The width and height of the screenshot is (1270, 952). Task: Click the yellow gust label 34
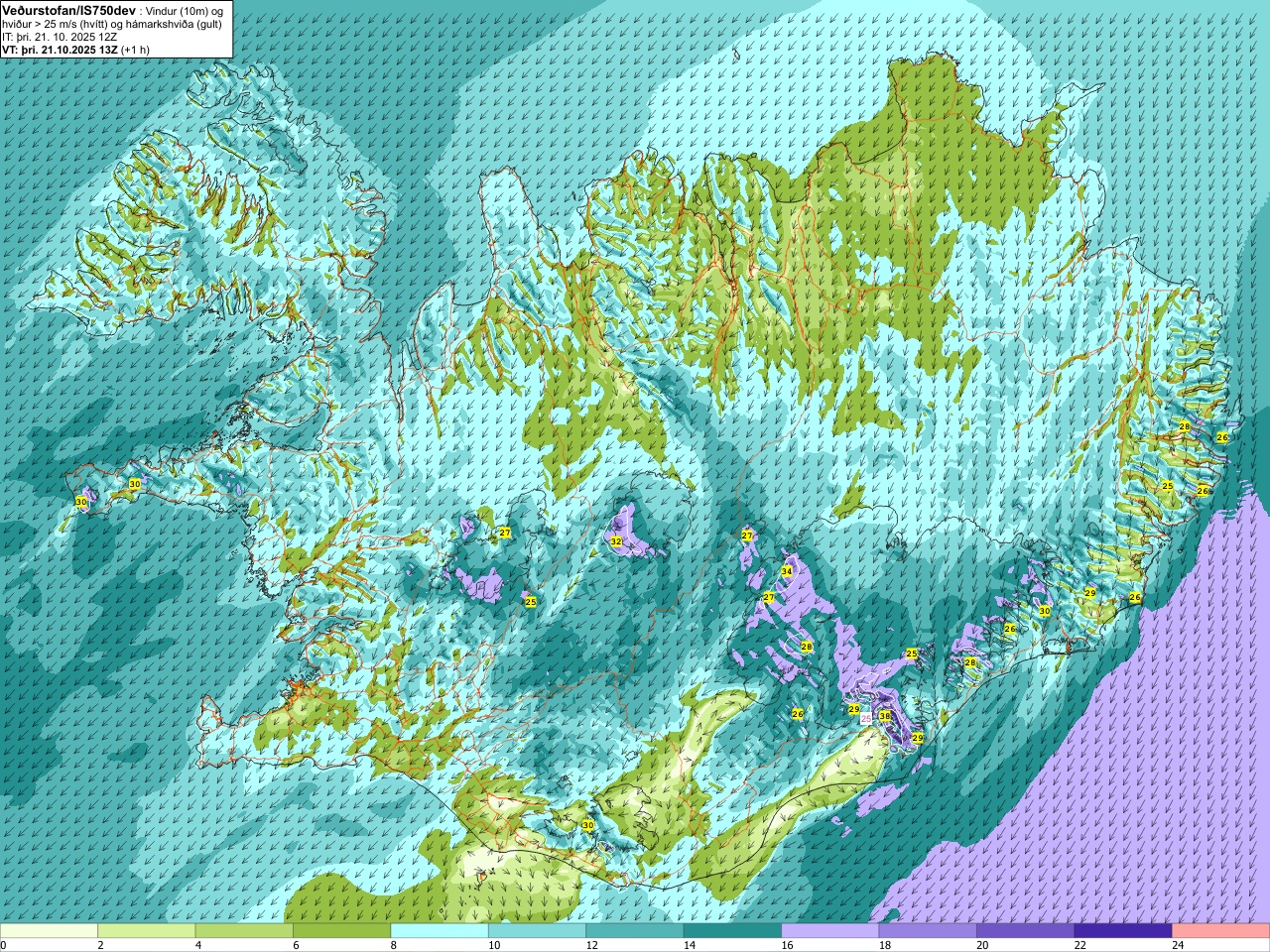click(787, 571)
